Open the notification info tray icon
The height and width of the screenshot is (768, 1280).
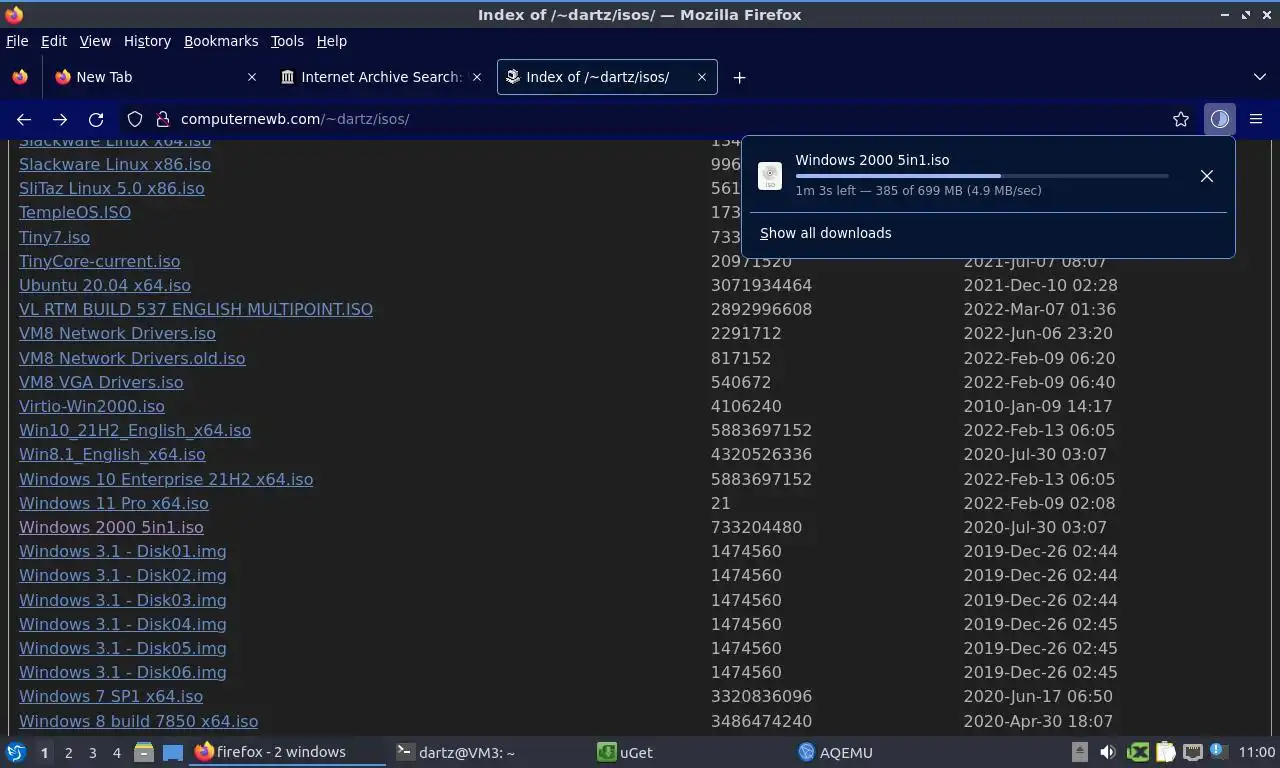[1217, 750]
